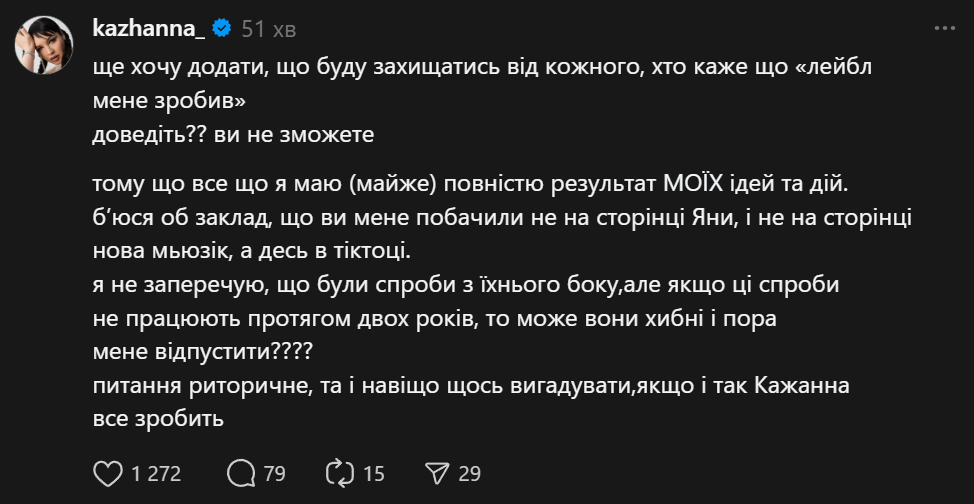Click the "51 хв" post timestamp
Screen dimensions: 974x504
[x=268, y=29]
